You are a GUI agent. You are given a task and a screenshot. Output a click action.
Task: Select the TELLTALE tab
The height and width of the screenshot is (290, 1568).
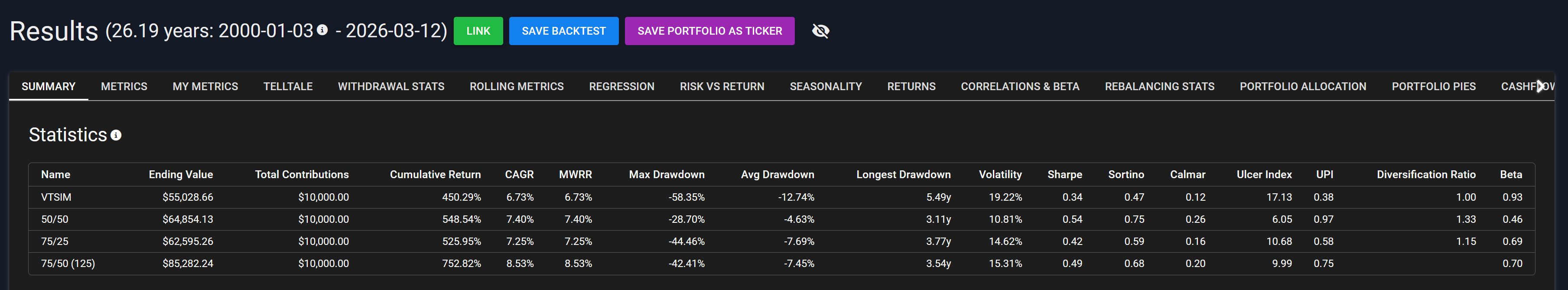pos(288,87)
